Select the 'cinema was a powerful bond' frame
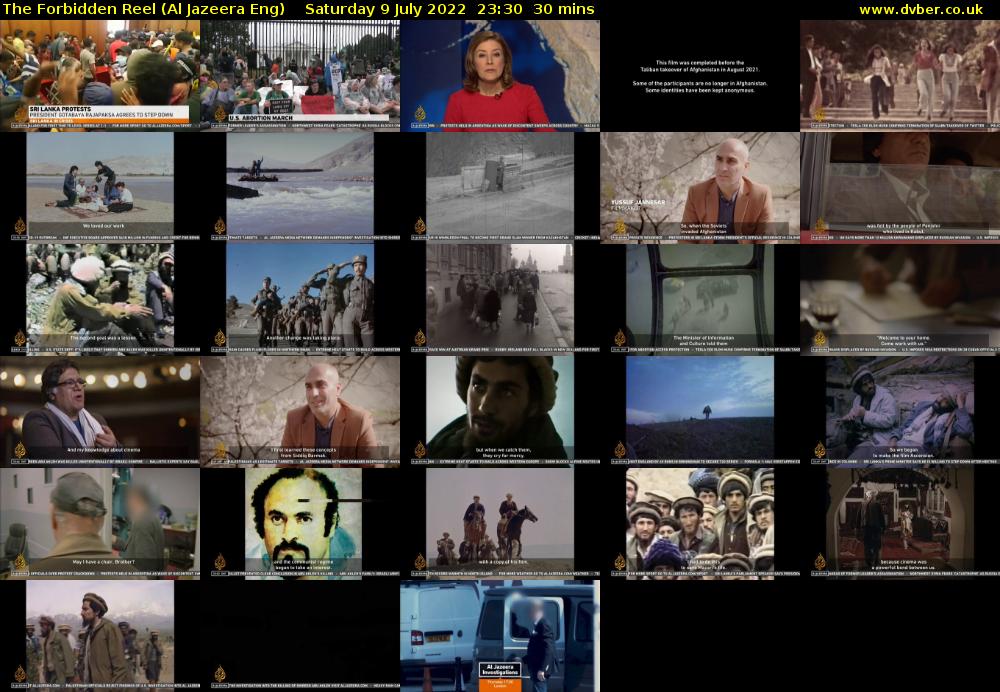The height and width of the screenshot is (692, 1000). pyautogui.click(x=900, y=524)
